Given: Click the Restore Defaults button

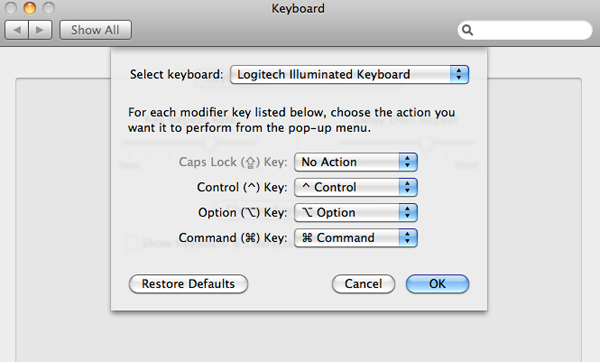Looking at the screenshot, I should [x=188, y=284].
